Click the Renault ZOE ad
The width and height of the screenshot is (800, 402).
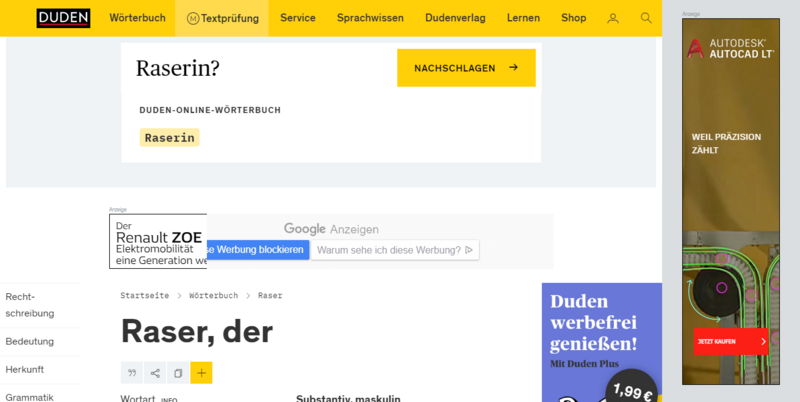158,241
